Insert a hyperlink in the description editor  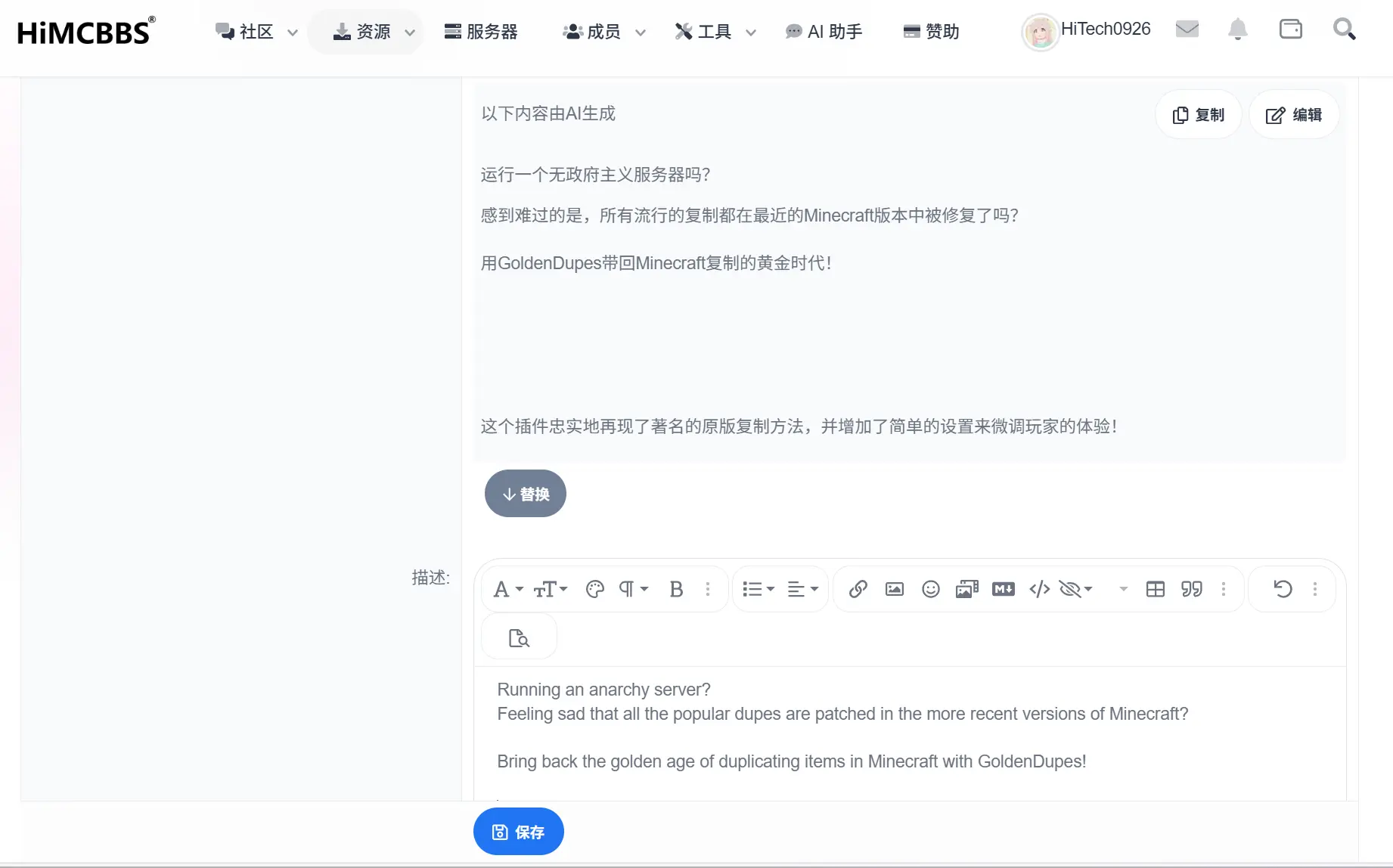click(858, 589)
